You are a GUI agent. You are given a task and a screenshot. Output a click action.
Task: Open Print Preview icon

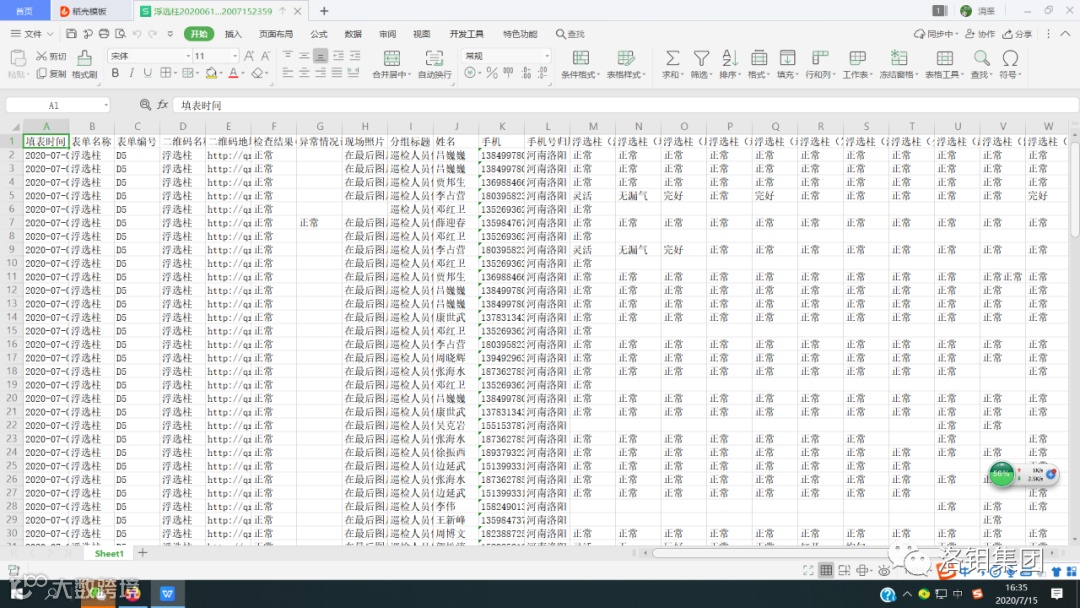point(121,34)
